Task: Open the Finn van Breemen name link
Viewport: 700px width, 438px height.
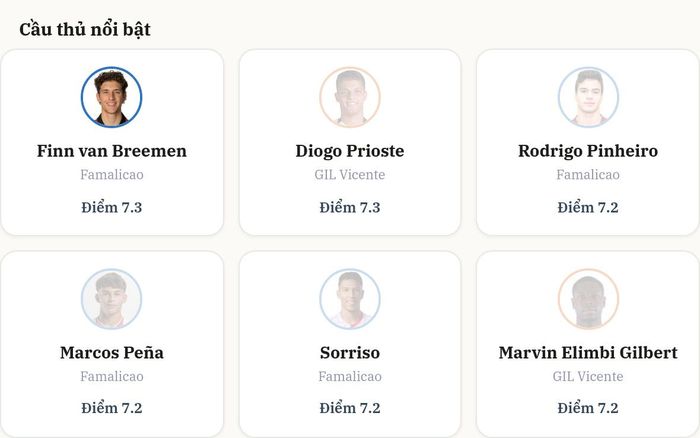Action: (112, 151)
